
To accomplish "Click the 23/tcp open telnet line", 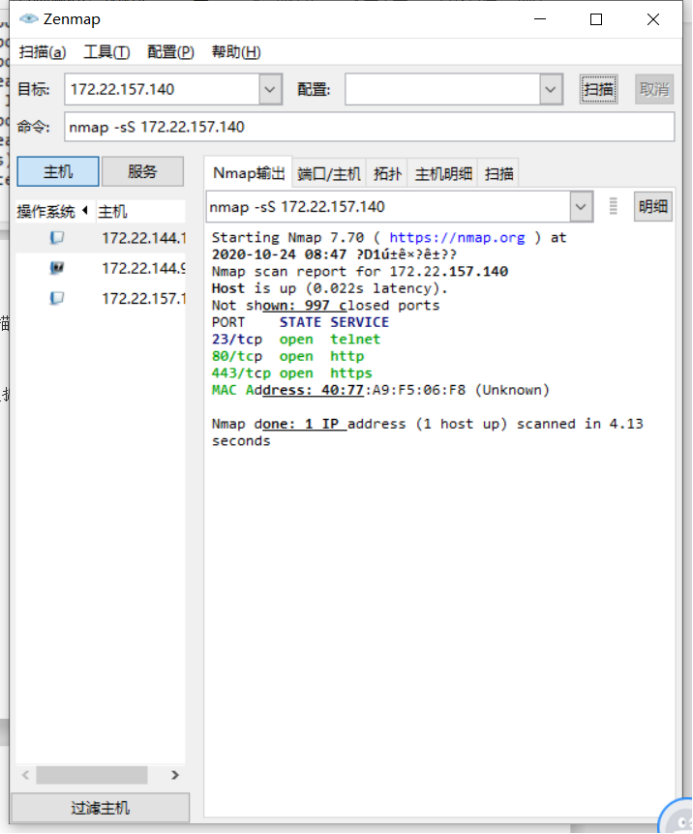I will pyautogui.click(x=296, y=339).
